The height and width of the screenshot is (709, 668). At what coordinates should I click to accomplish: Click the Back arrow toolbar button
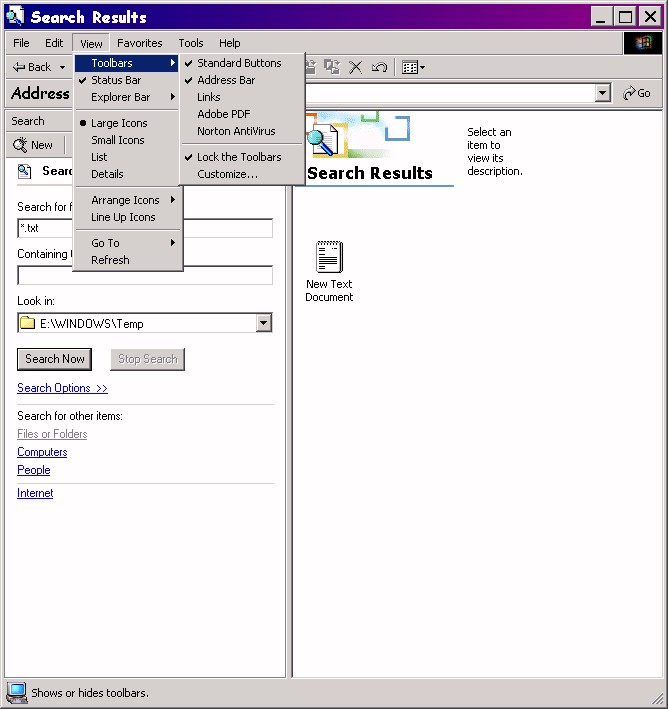(x=32, y=67)
